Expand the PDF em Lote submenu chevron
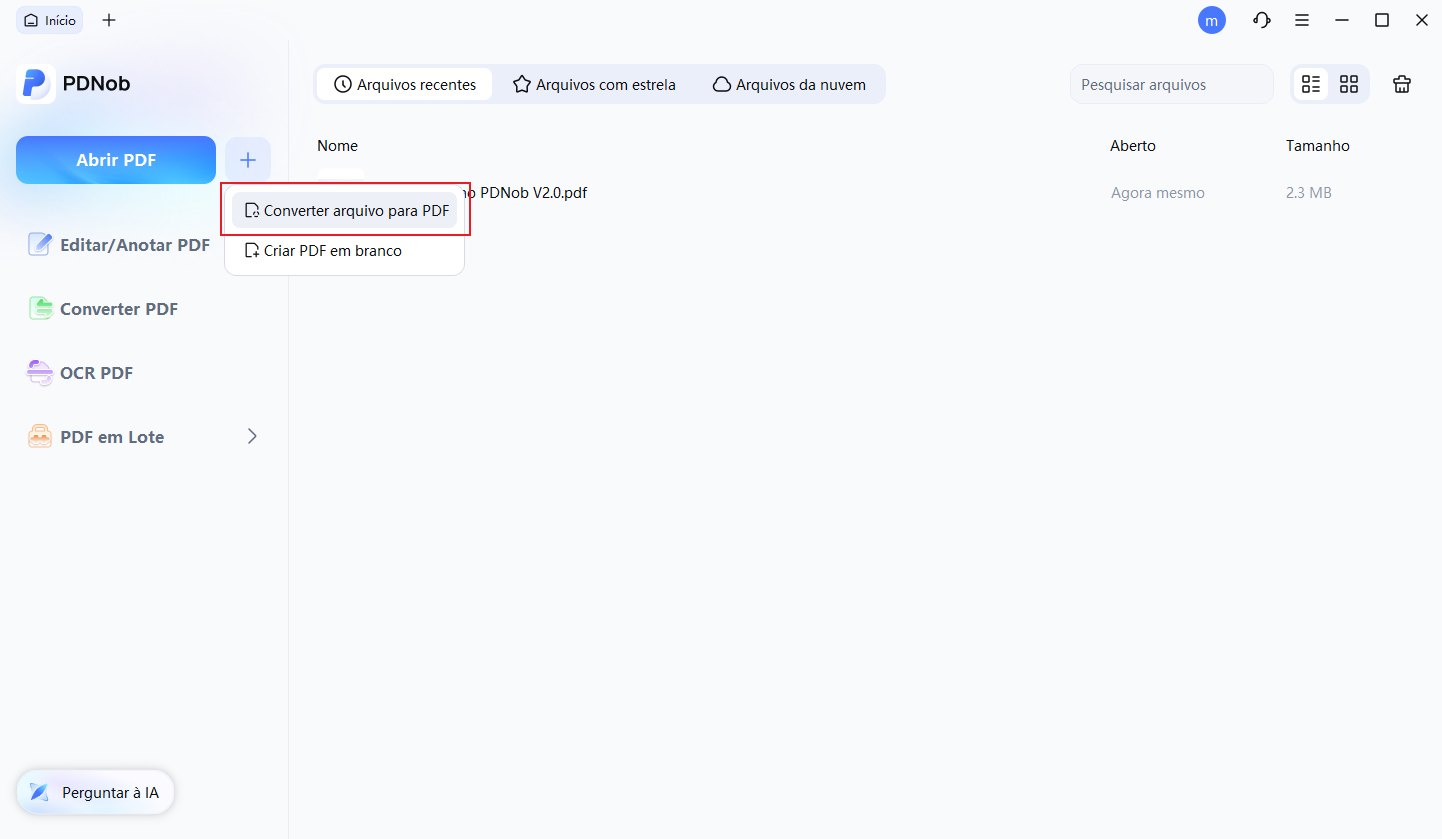Screen dimensions: 1442x839 pyautogui.click(x=252, y=436)
